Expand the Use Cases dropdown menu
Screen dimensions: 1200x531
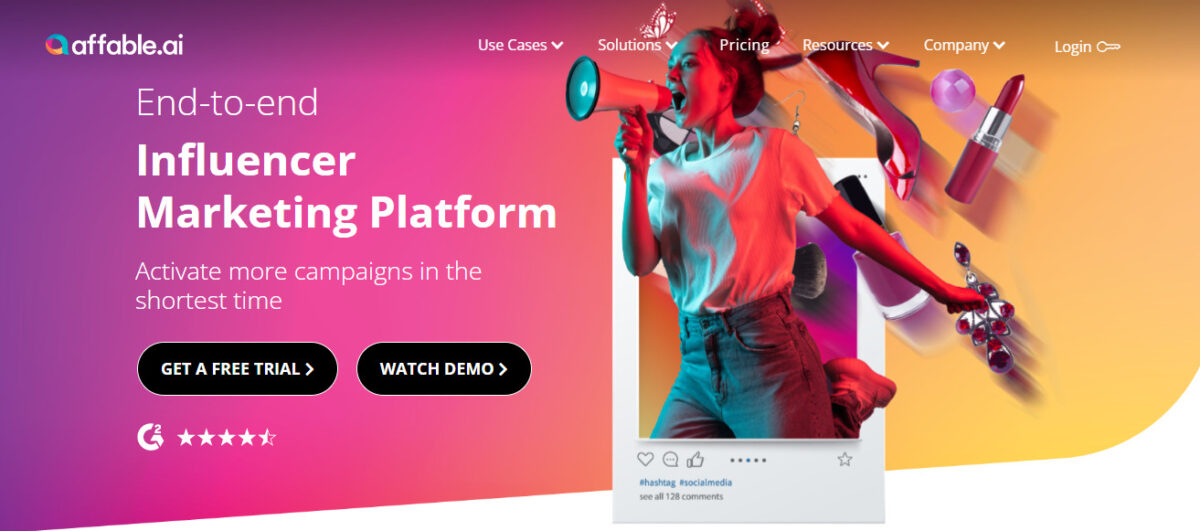click(520, 45)
